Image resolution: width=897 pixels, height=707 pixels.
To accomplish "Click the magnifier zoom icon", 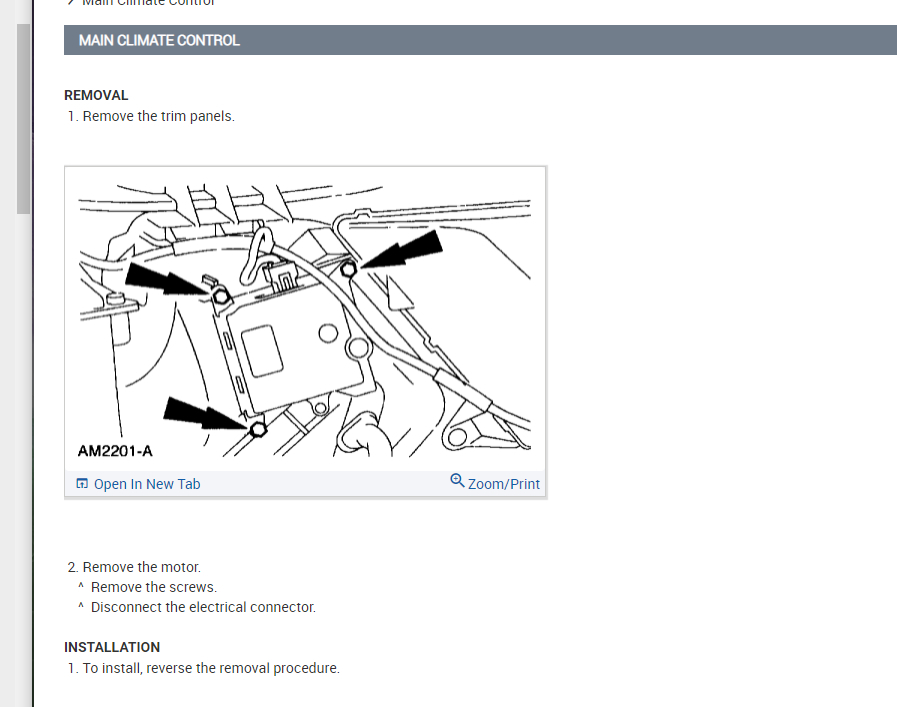I will 457,480.
